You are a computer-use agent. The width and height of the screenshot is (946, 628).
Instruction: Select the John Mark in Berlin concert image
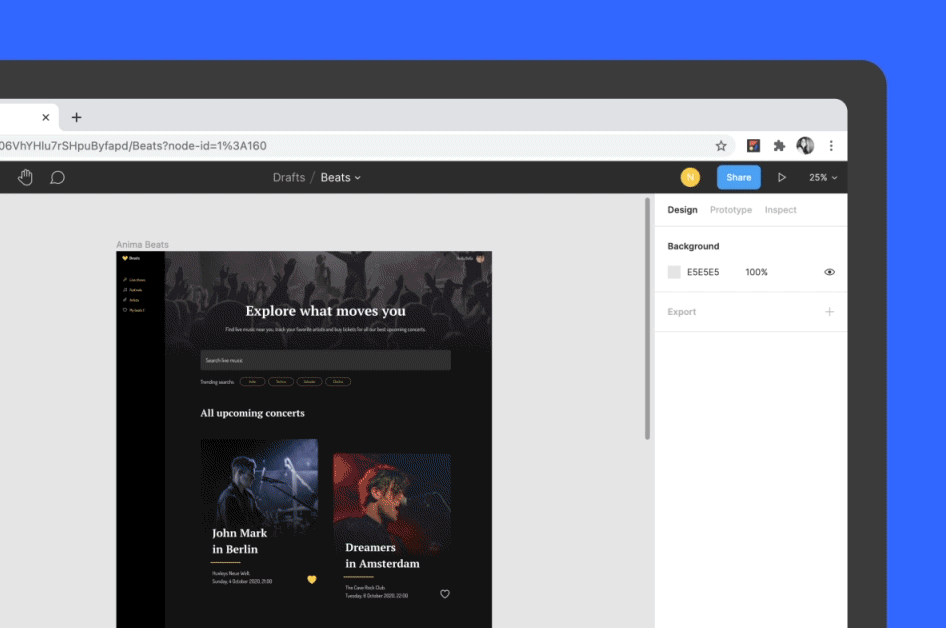click(259, 486)
